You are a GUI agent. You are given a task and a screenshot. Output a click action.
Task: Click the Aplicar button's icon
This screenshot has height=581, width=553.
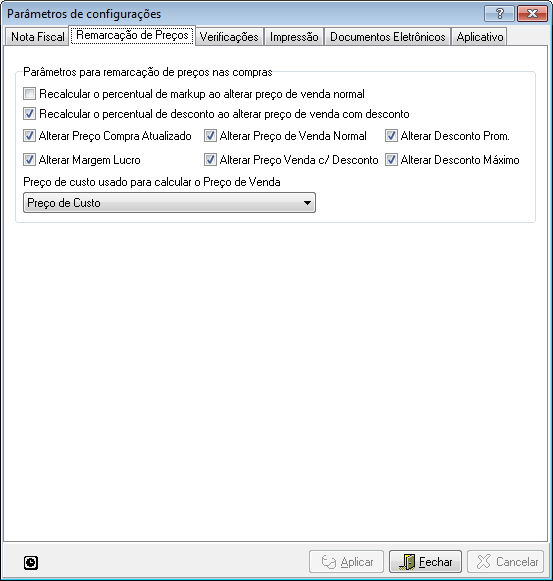tap(328, 562)
